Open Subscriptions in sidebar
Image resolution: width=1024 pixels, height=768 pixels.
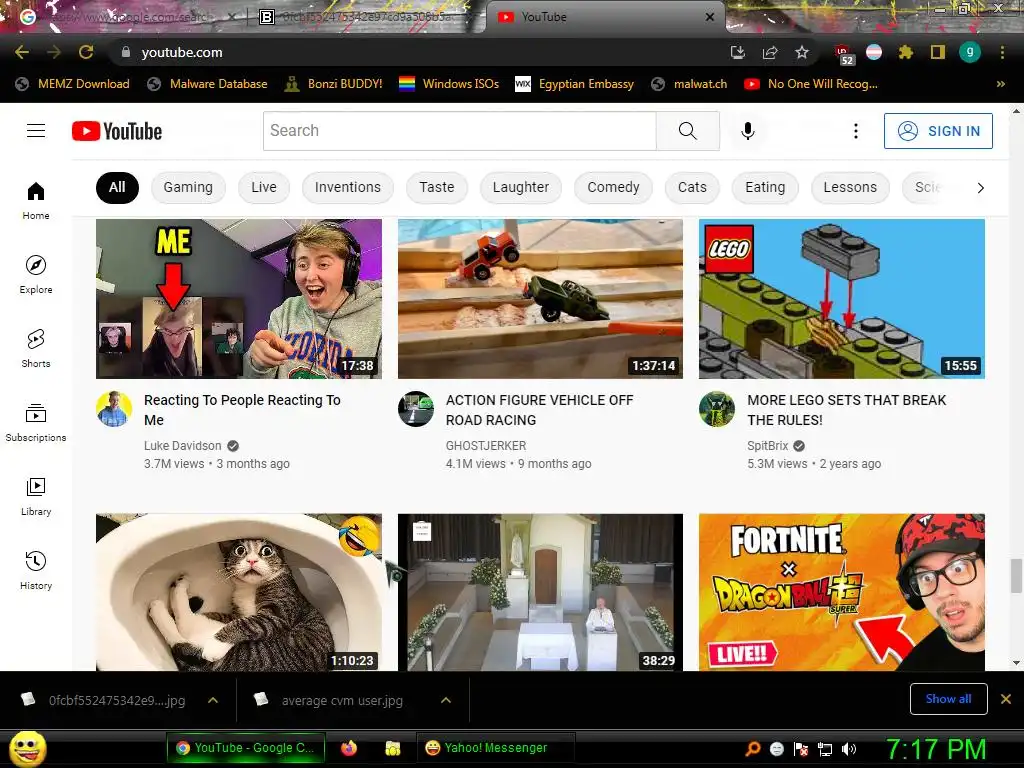(x=36, y=423)
